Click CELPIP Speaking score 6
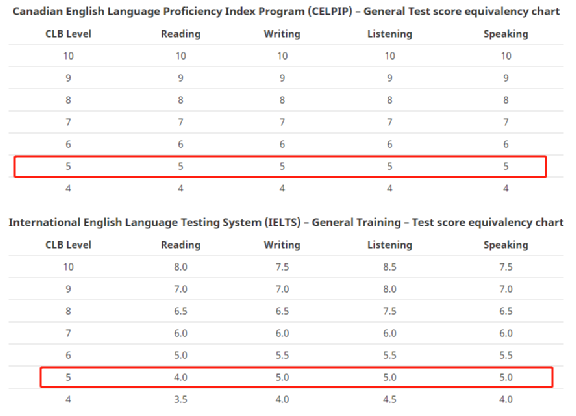The image size is (576, 416). click(x=506, y=144)
